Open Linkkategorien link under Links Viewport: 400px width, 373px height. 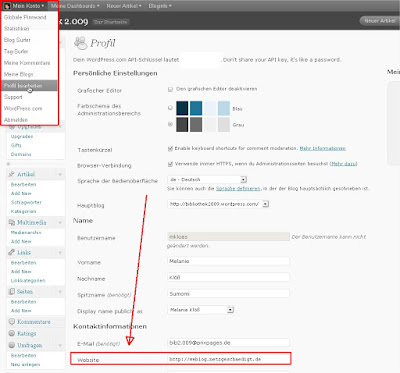(x=28, y=281)
